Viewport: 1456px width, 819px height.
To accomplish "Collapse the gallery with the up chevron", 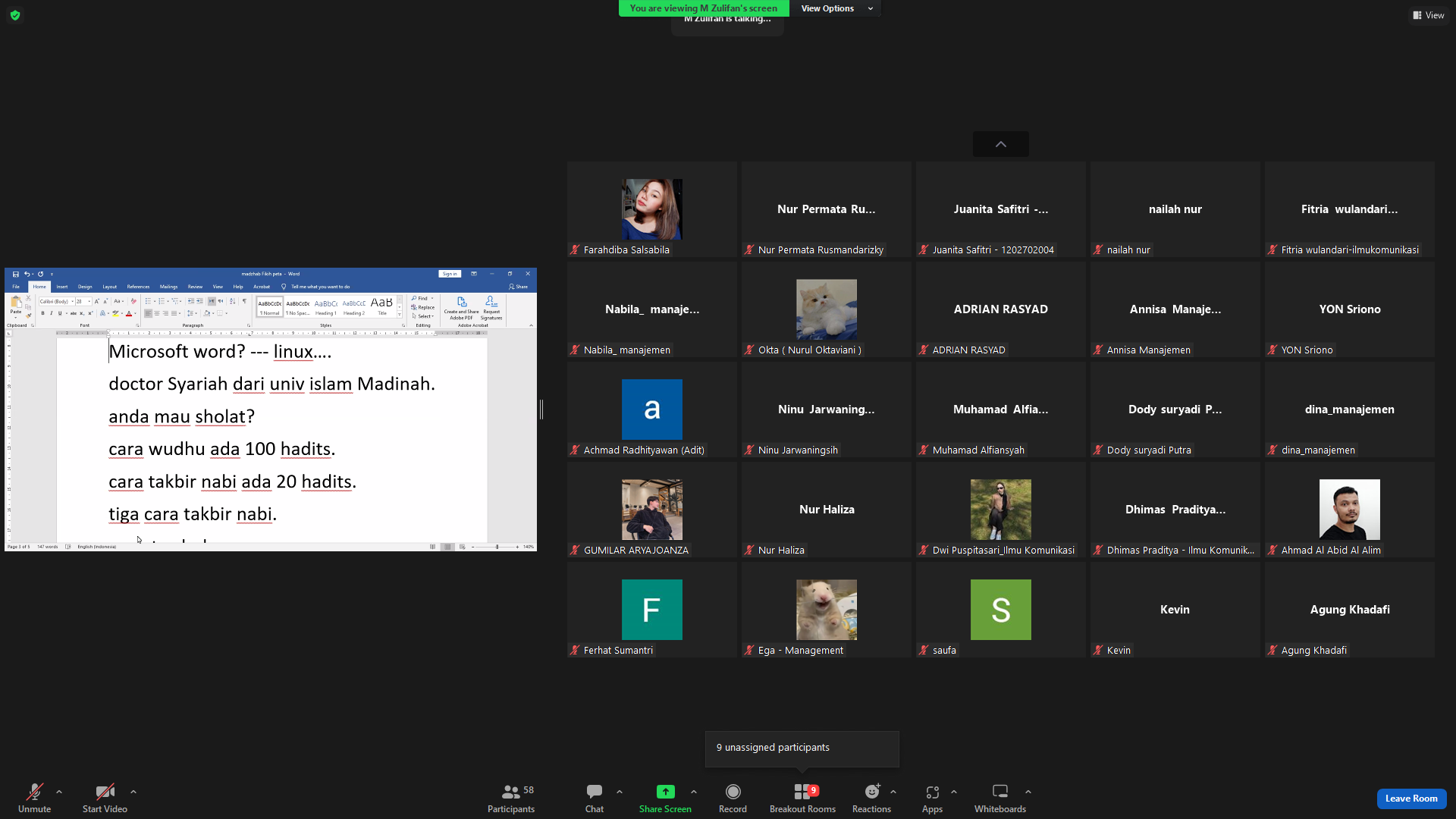I will coord(1001,144).
